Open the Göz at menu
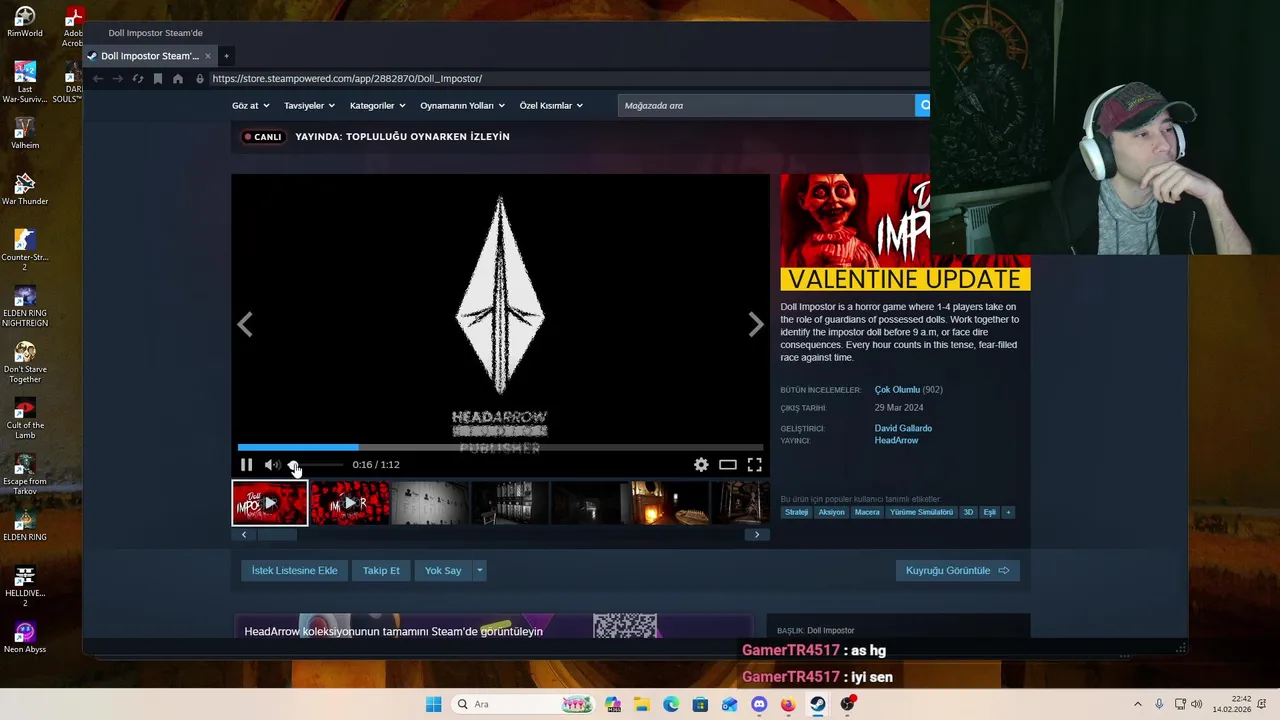 [250, 106]
